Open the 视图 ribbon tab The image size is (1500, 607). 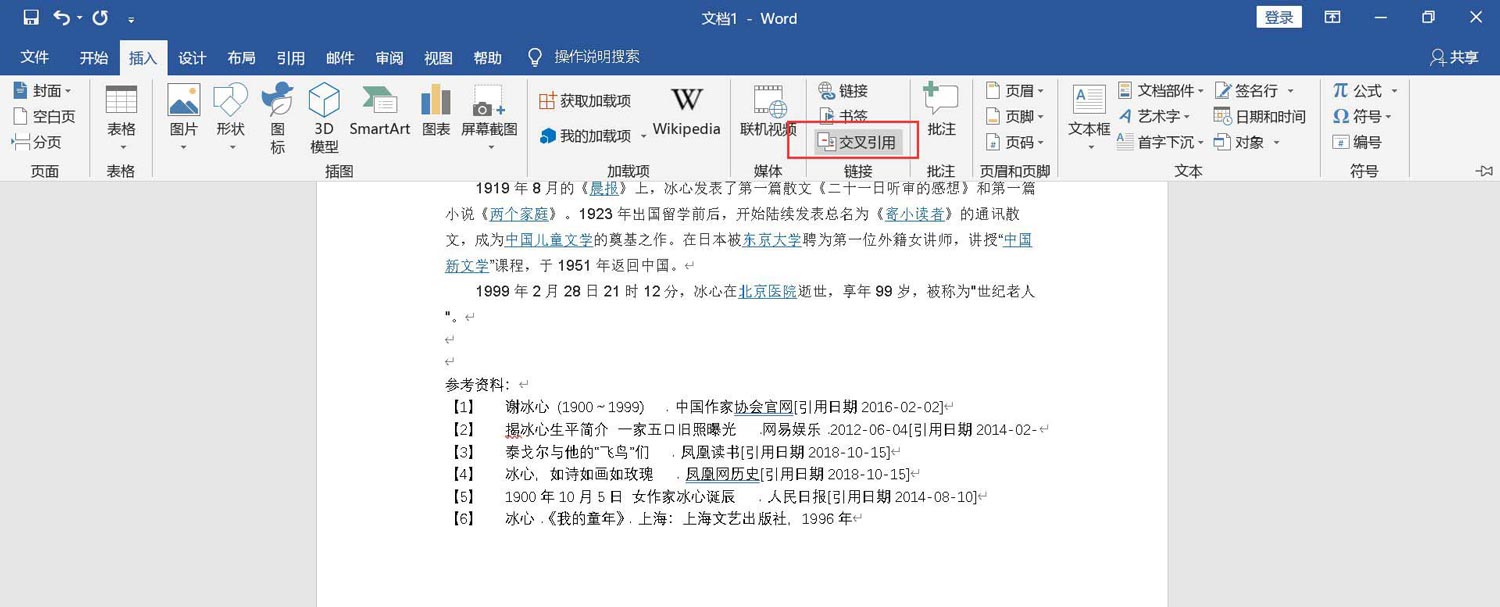(x=438, y=58)
